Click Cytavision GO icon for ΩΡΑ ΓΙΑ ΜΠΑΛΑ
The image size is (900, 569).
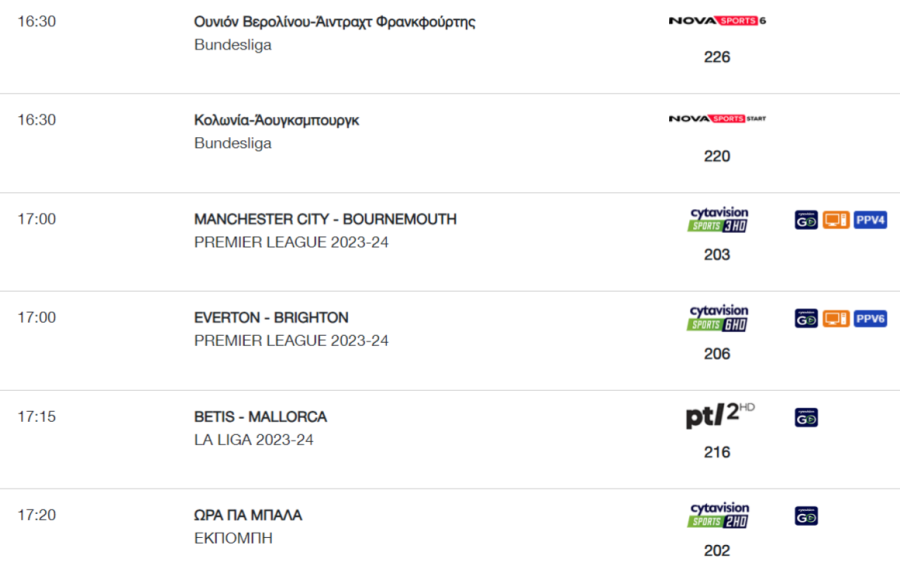[x=806, y=516]
